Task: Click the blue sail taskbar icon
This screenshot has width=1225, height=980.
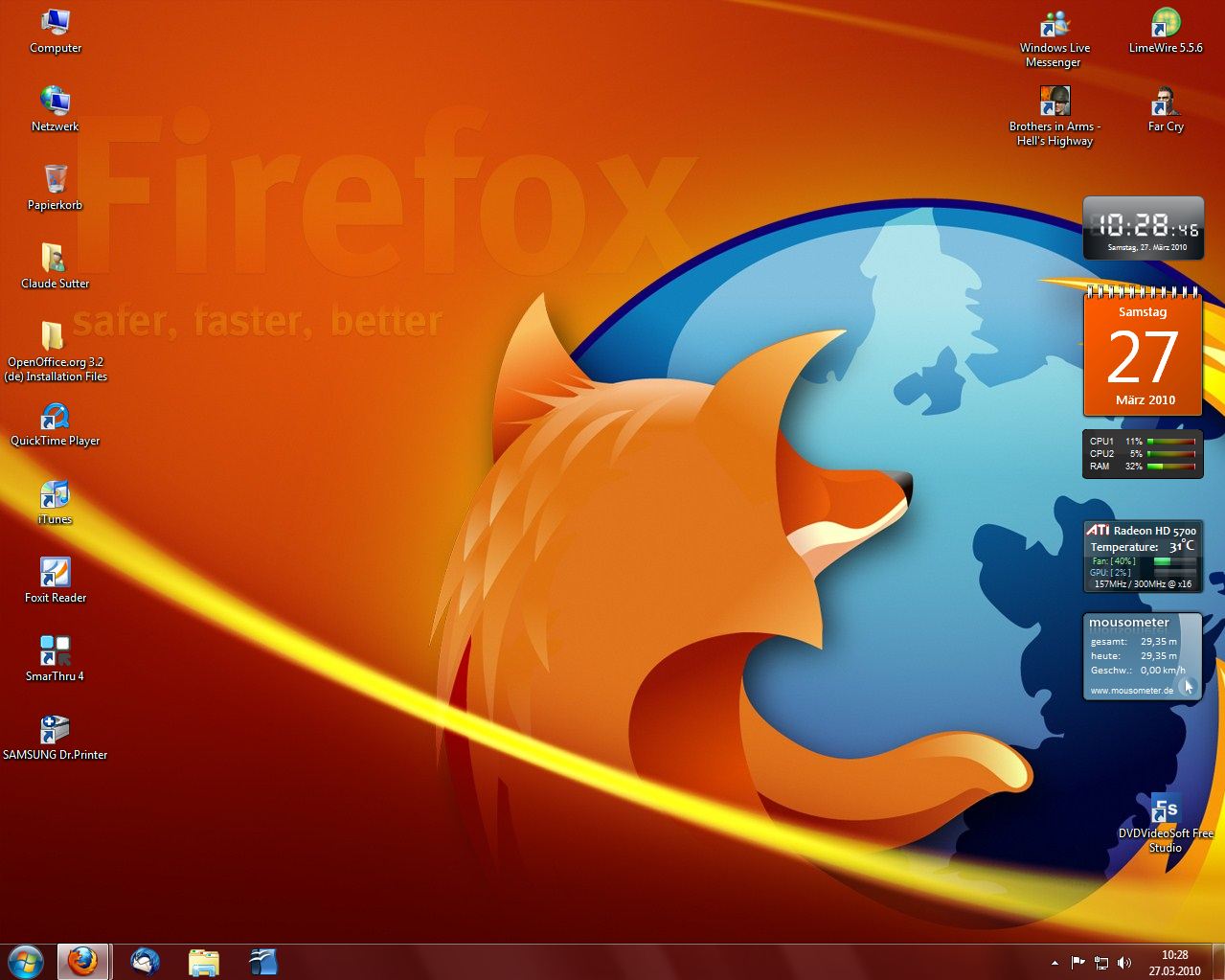Action: 262,962
